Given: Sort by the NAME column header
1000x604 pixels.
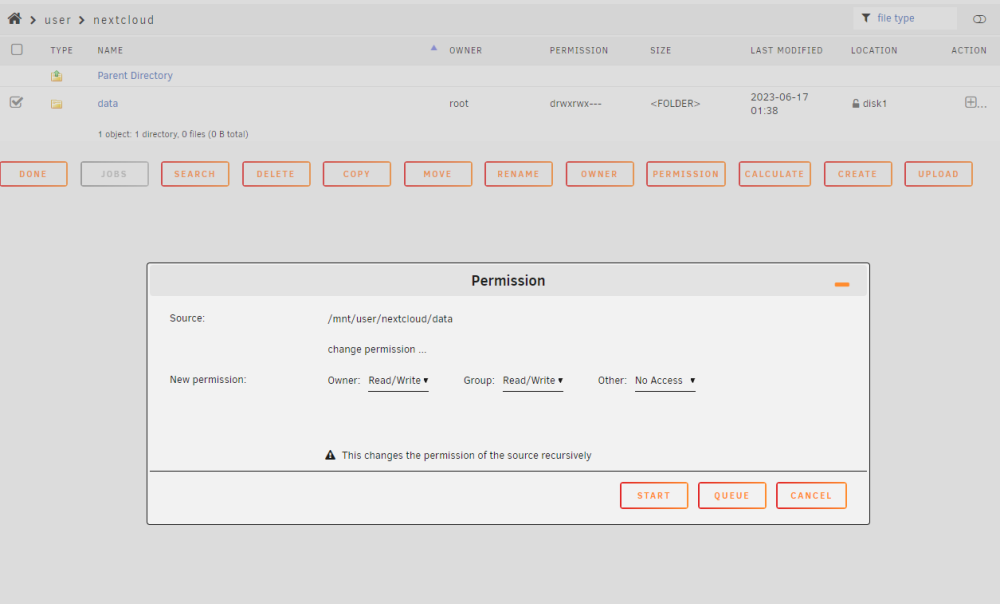Looking at the screenshot, I should click(x=110, y=50).
